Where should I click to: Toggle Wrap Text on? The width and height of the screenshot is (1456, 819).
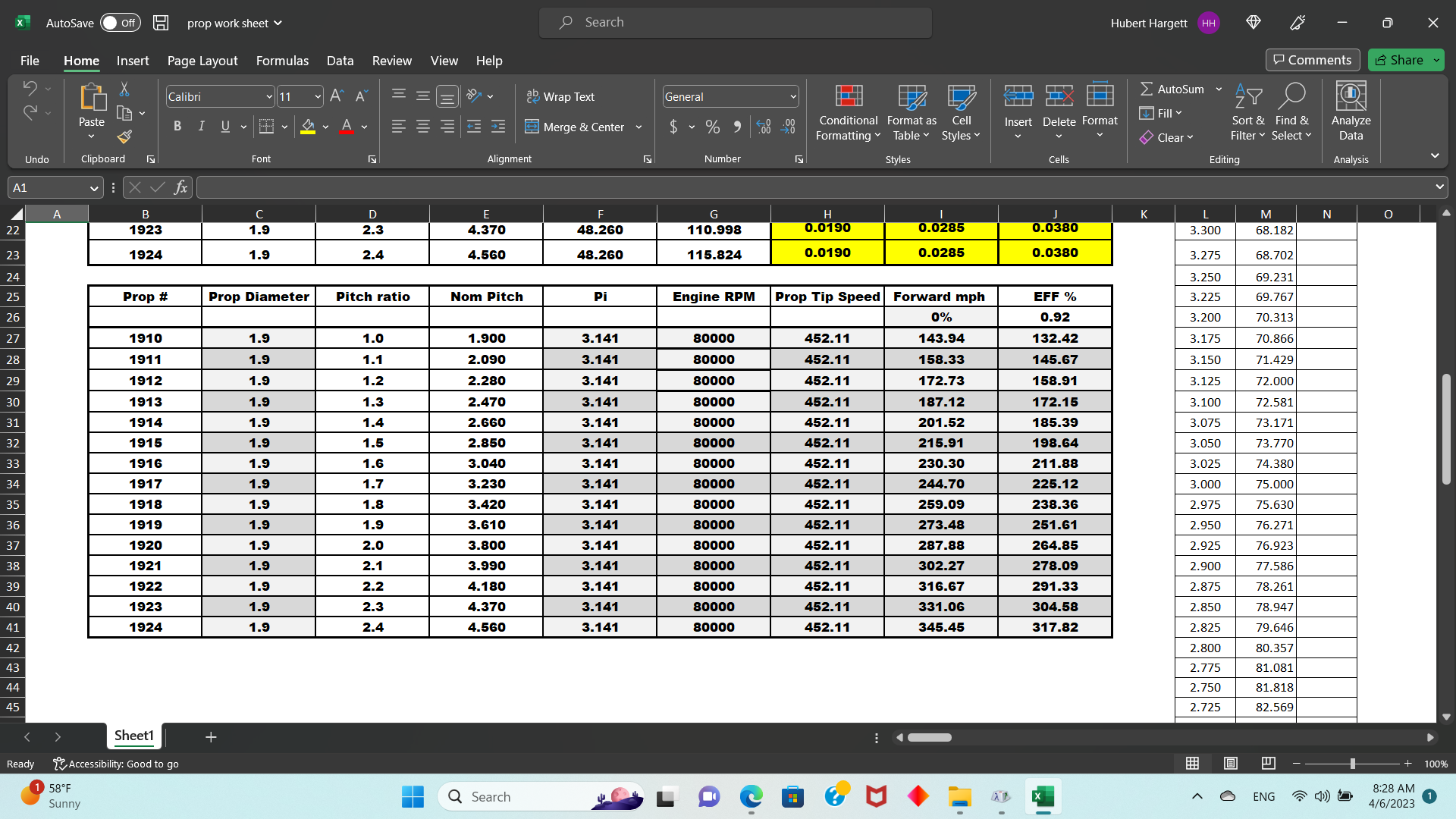point(561,96)
